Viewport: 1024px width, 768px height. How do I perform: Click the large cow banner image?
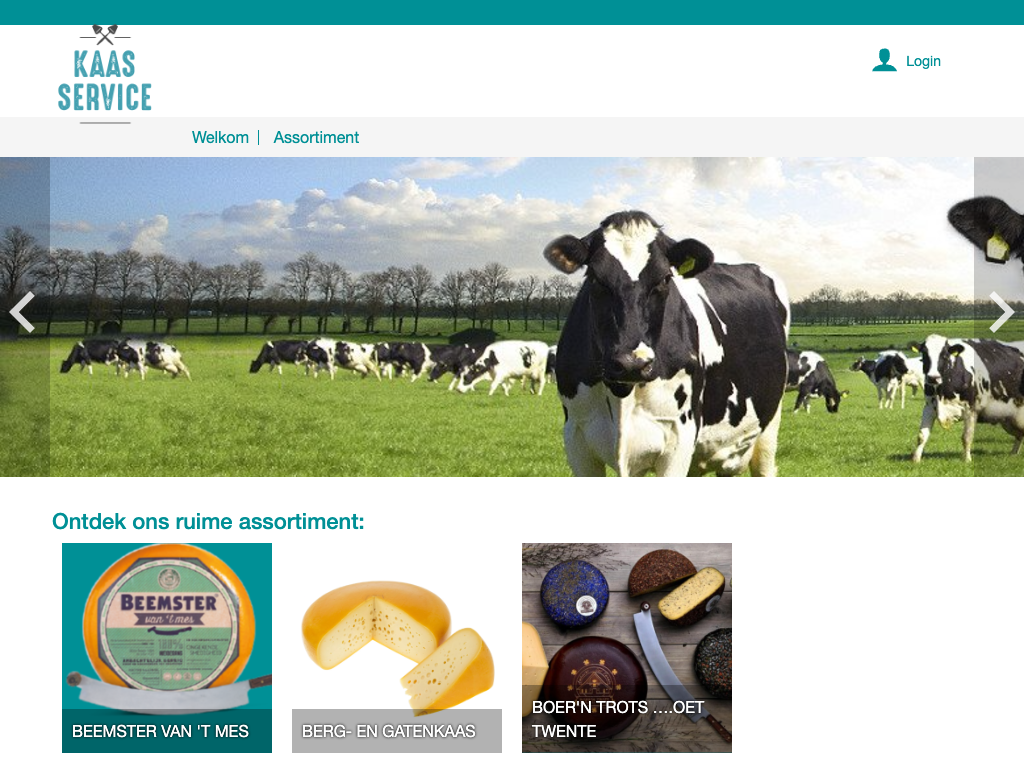point(512,317)
